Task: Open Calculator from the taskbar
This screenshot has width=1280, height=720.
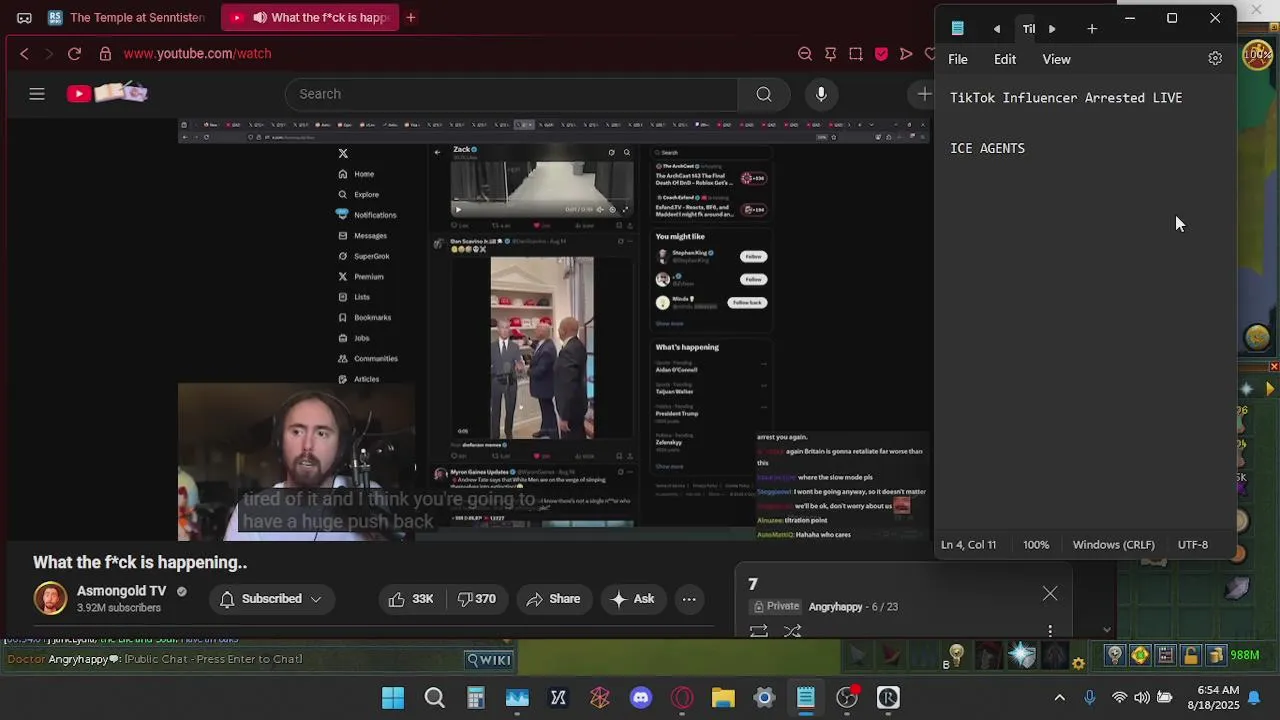Action: [475, 698]
